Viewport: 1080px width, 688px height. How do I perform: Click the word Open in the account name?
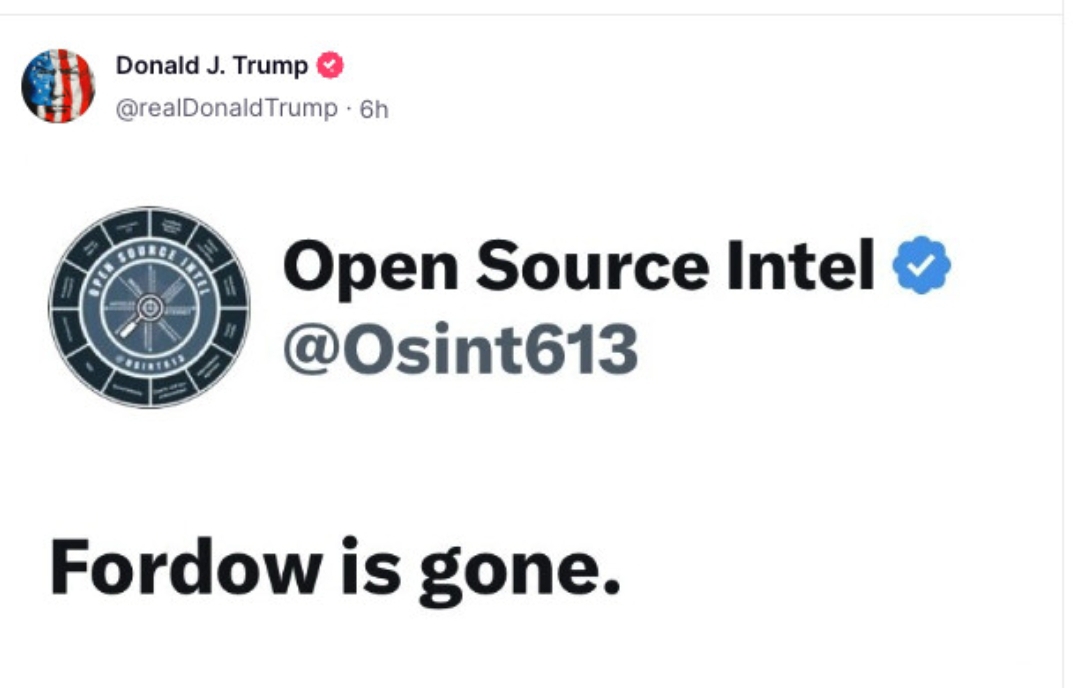[x=371, y=270]
